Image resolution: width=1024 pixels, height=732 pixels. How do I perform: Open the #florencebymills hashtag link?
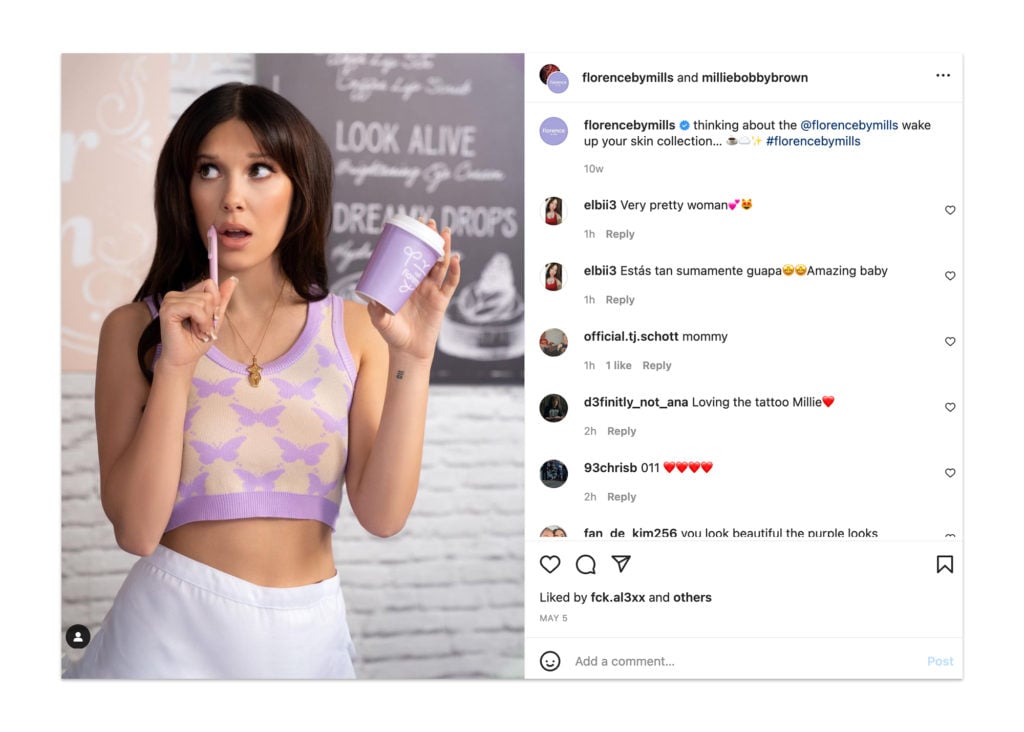tap(813, 141)
